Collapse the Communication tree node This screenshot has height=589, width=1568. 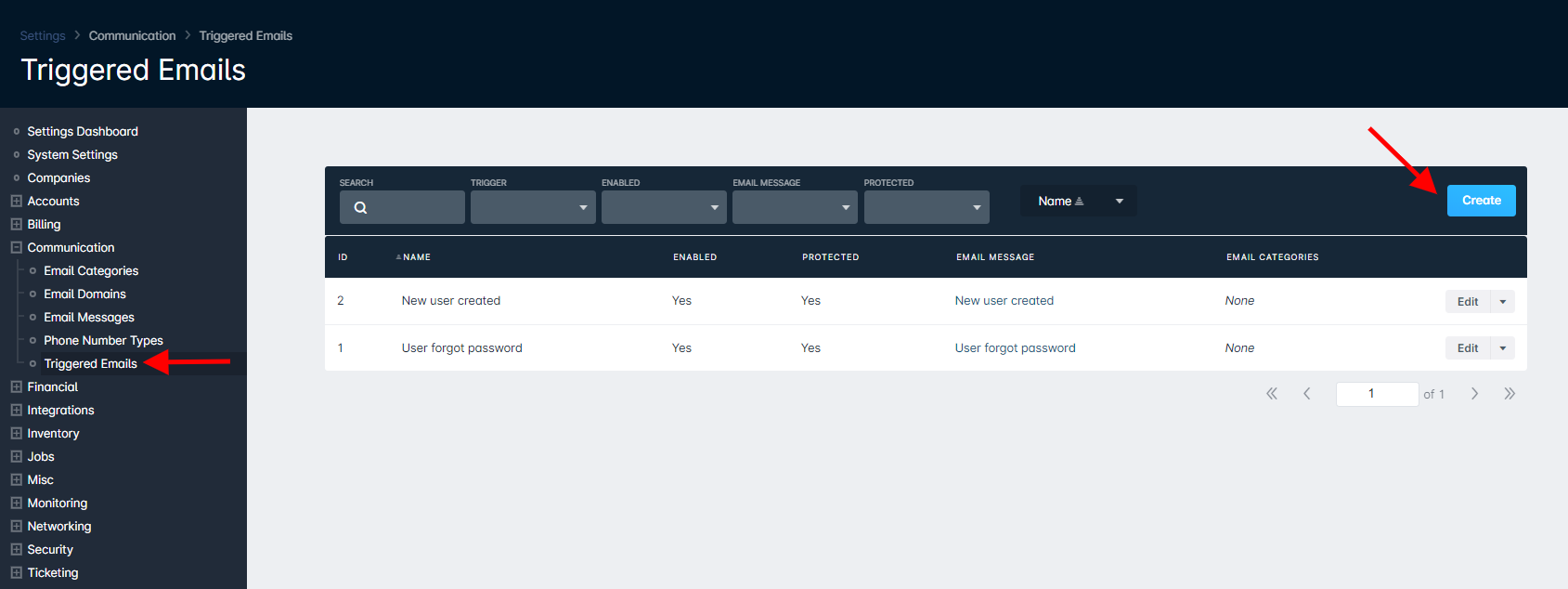[x=16, y=247]
